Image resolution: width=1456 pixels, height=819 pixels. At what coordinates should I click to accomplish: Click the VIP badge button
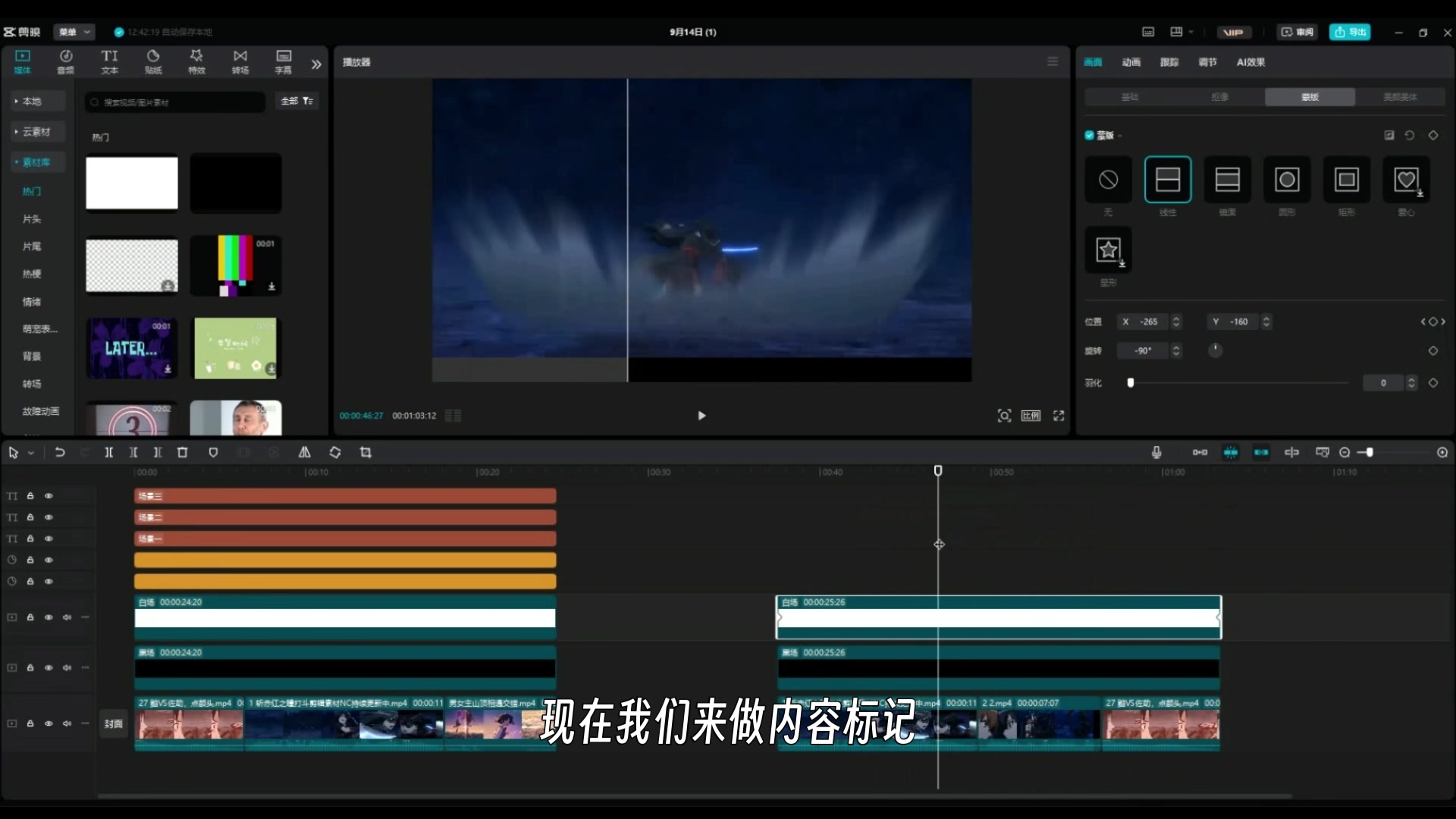pyautogui.click(x=1233, y=32)
